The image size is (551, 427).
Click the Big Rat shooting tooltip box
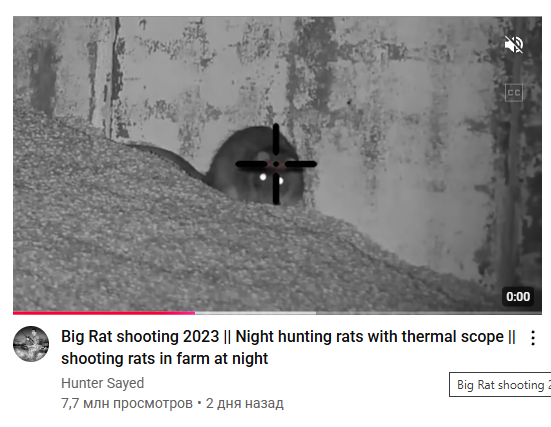coord(500,384)
